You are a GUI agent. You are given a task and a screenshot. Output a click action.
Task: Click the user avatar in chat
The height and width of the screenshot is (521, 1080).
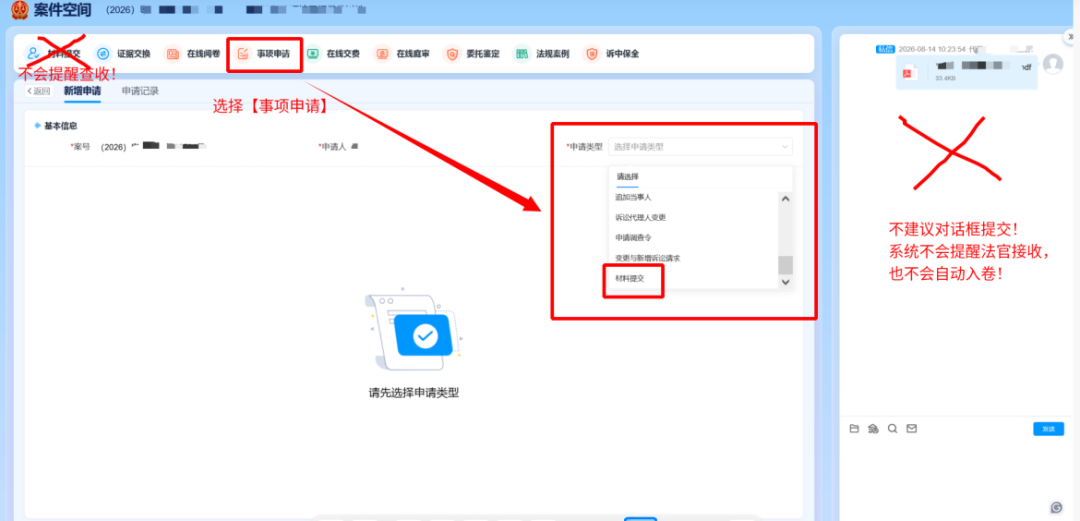tap(1052, 64)
